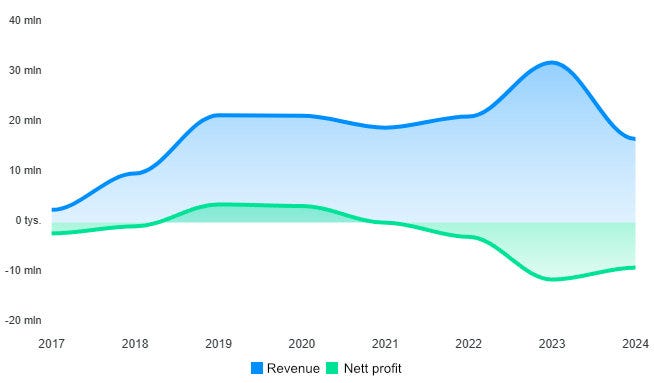Click the 0 tys. y-axis label

click(x=28, y=220)
